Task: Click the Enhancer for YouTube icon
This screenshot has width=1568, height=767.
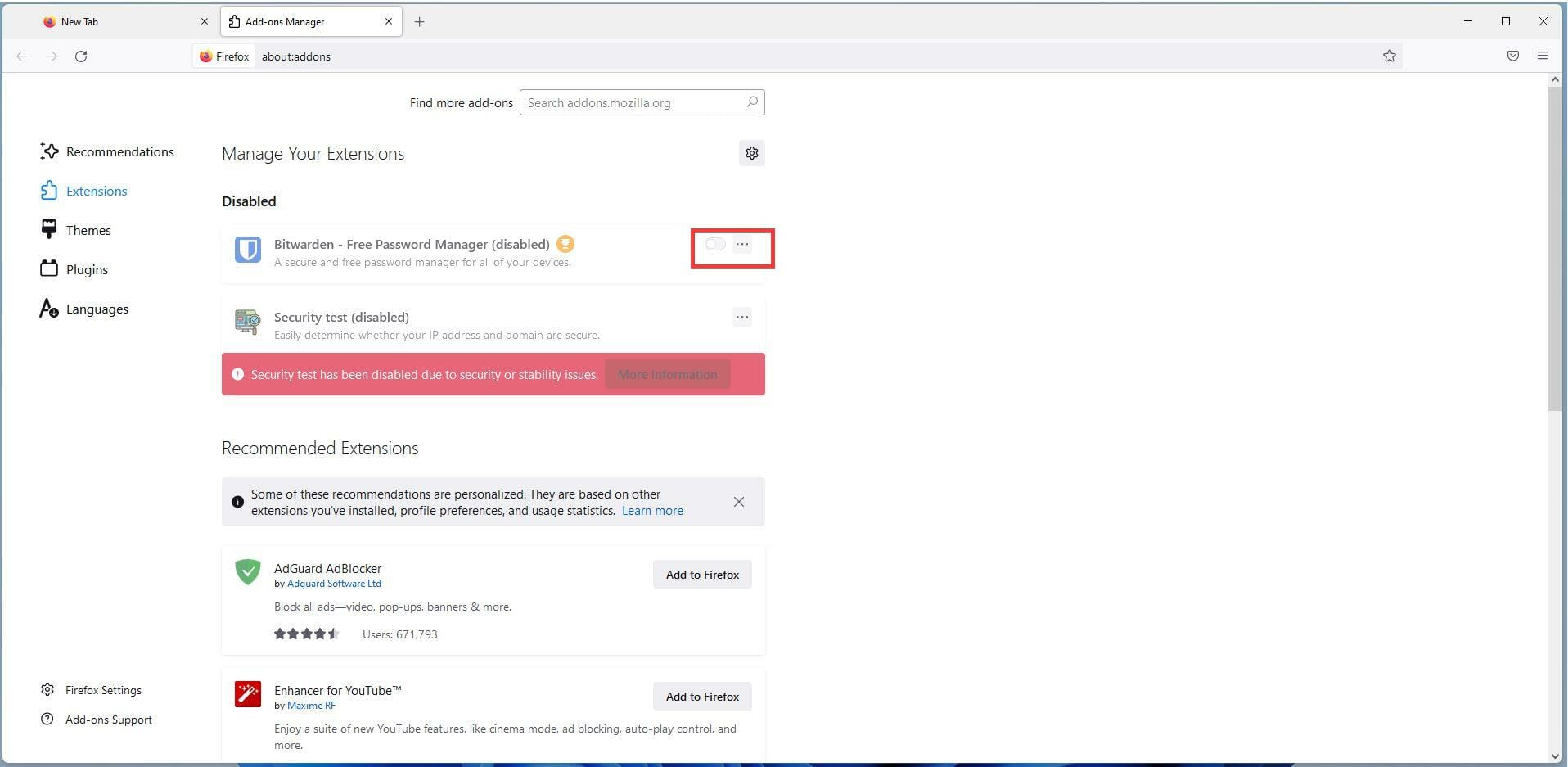Action: pos(248,694)
